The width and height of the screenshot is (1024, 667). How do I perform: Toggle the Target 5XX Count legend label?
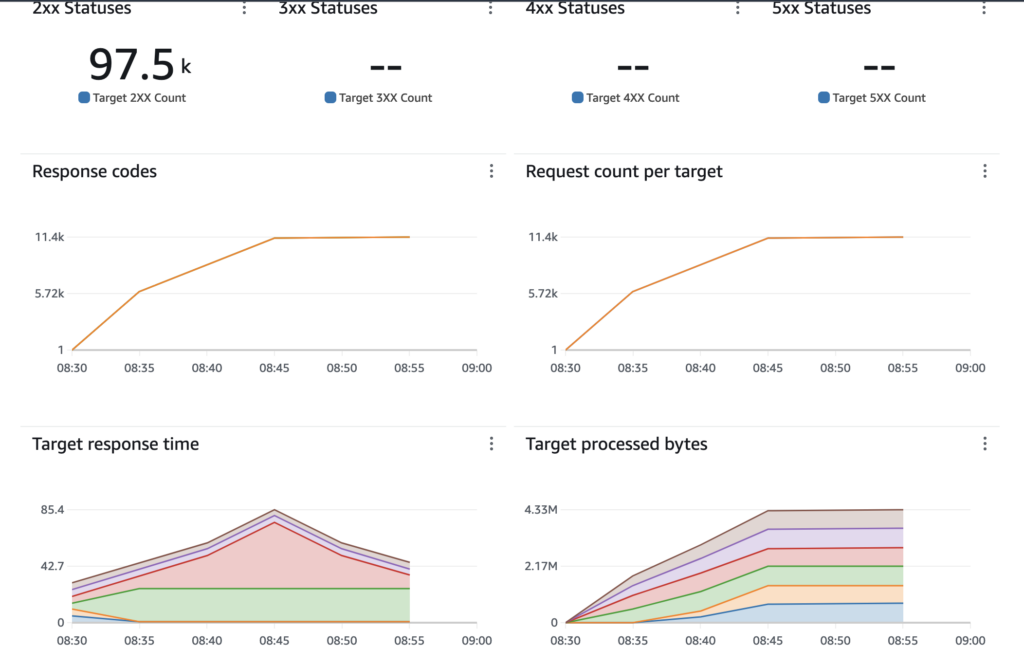(879, 98)
